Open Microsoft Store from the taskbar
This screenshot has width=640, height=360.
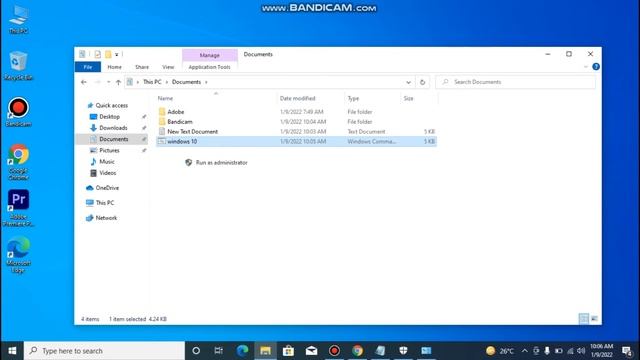(x=289, y=351)
